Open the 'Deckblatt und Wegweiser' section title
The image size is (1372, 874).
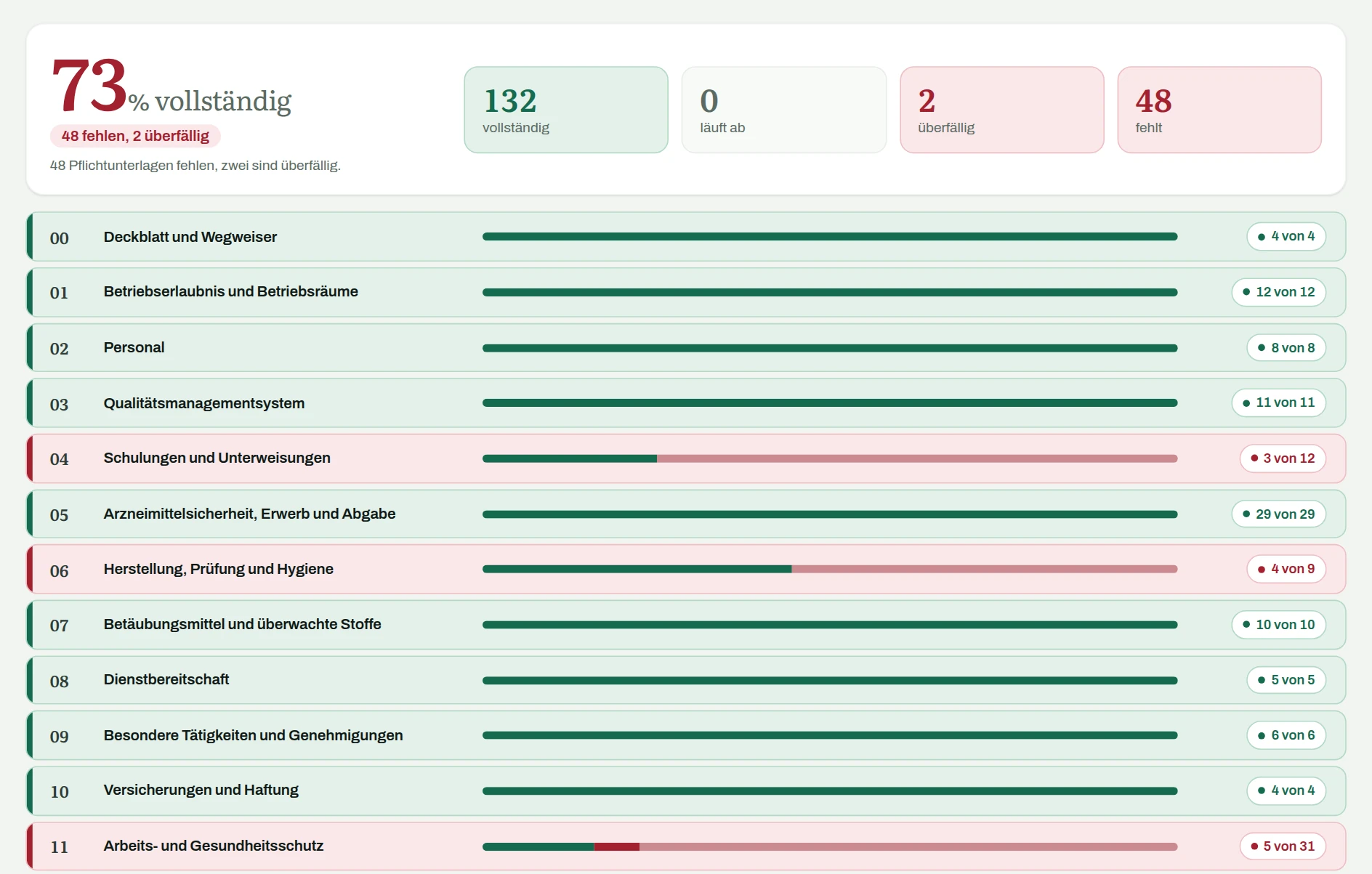tap(190, 237)
